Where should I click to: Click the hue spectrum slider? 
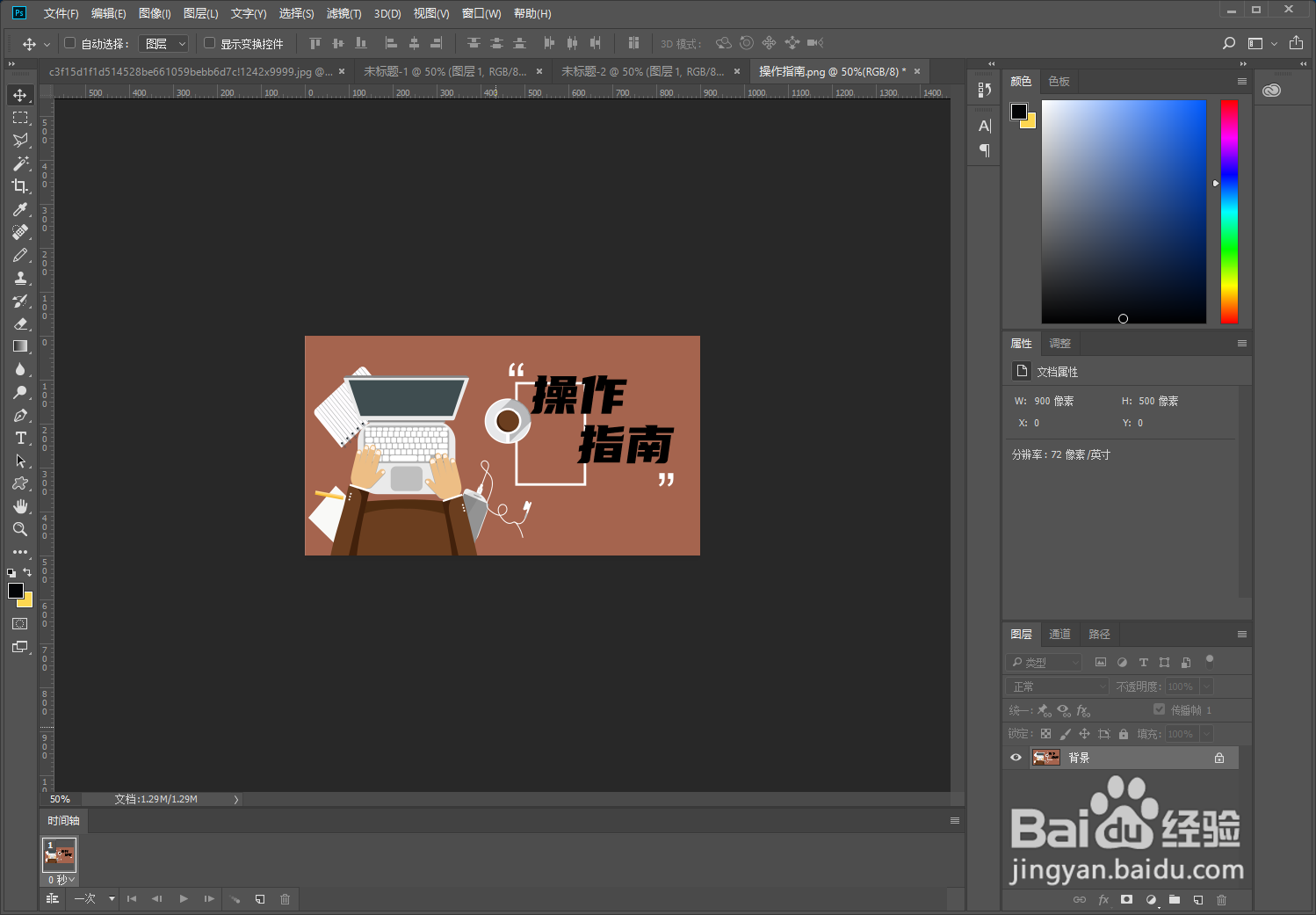coord(1229,211)
